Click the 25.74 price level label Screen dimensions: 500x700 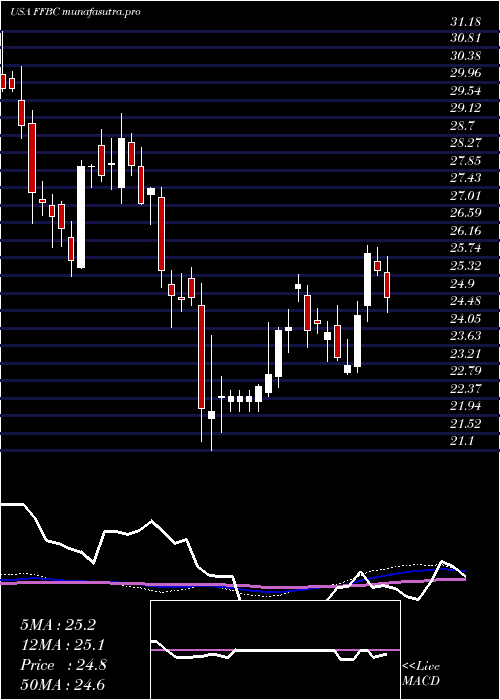pyautogui.click(x=465, y=249)
